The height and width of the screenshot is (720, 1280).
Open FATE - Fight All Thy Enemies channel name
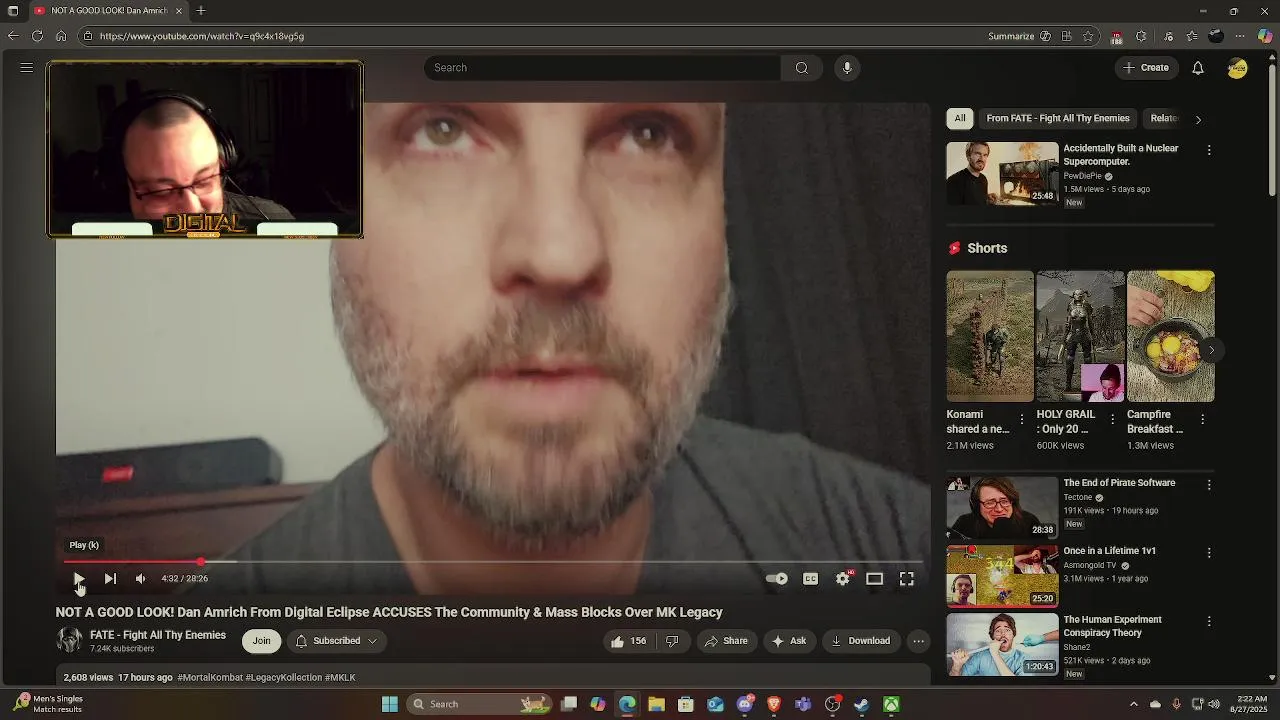(158, 635)
